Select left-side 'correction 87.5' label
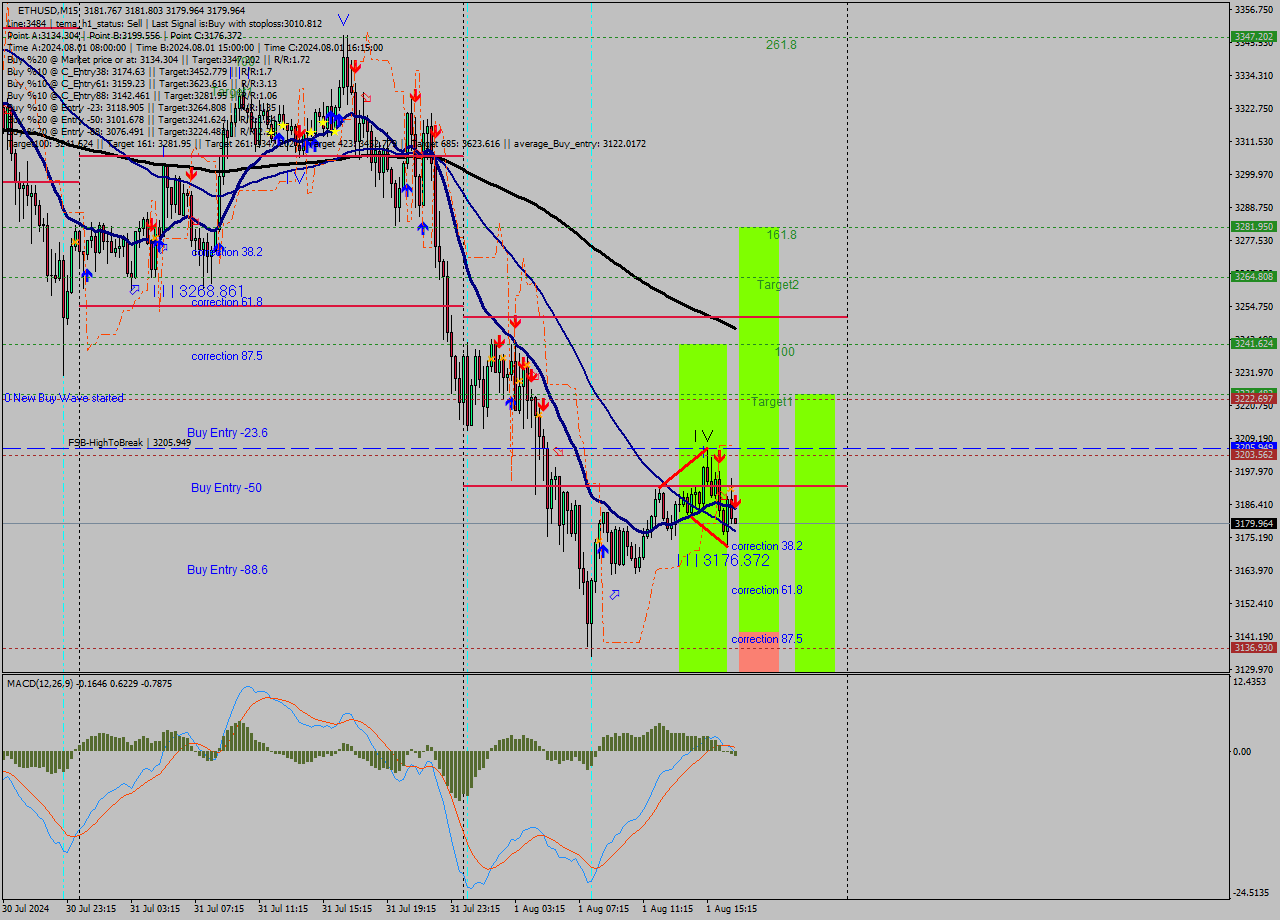Screen dimensions: 1280x920 click(x=229, y=356)
